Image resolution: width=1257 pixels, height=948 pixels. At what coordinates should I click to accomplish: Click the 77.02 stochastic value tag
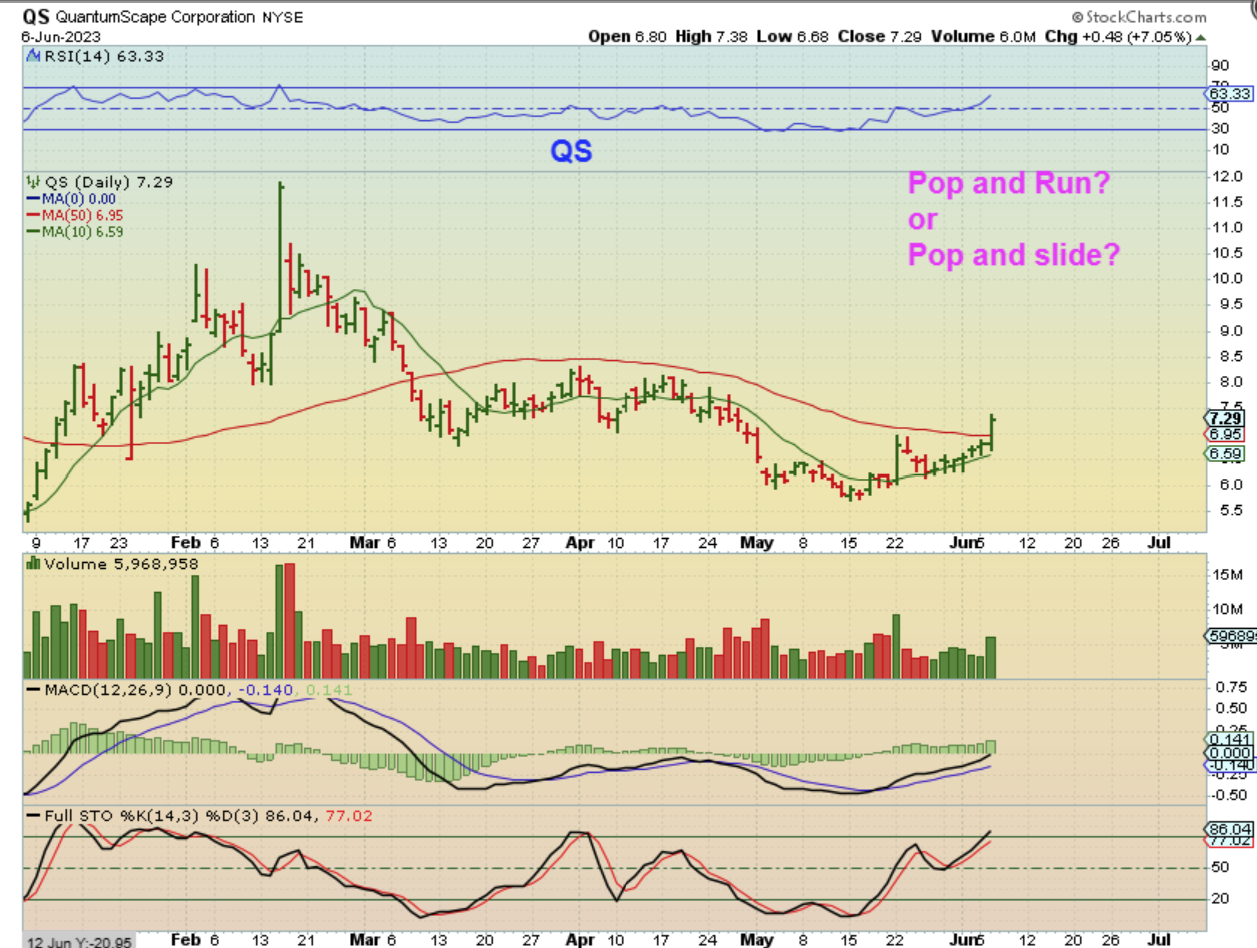[1227, 842]
